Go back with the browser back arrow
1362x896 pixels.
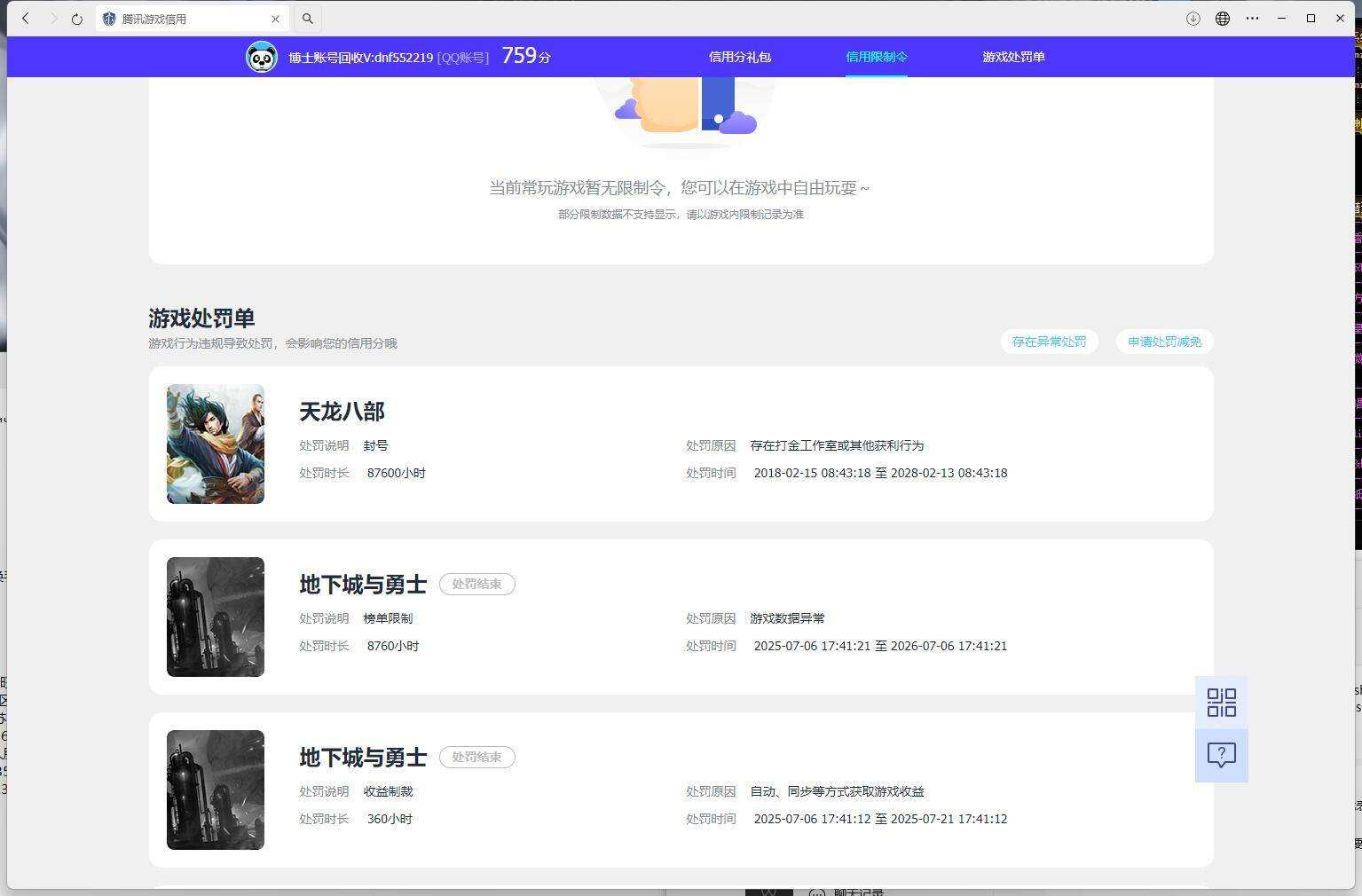pos(26,19)
